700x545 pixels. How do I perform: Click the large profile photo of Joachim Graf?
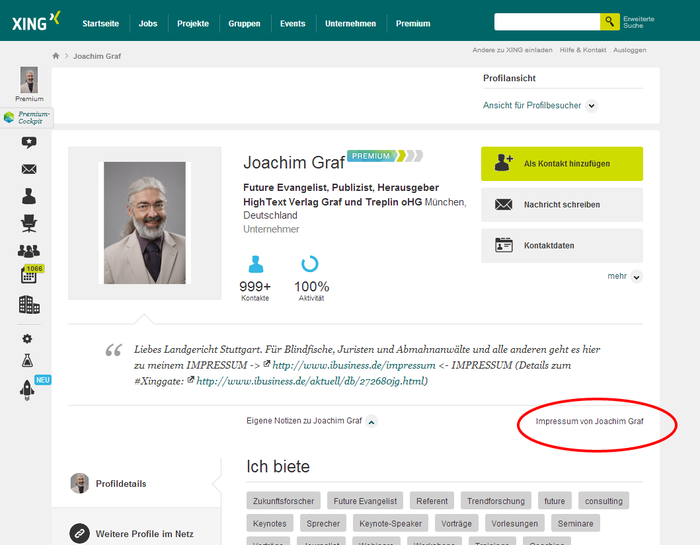(145, 223)
